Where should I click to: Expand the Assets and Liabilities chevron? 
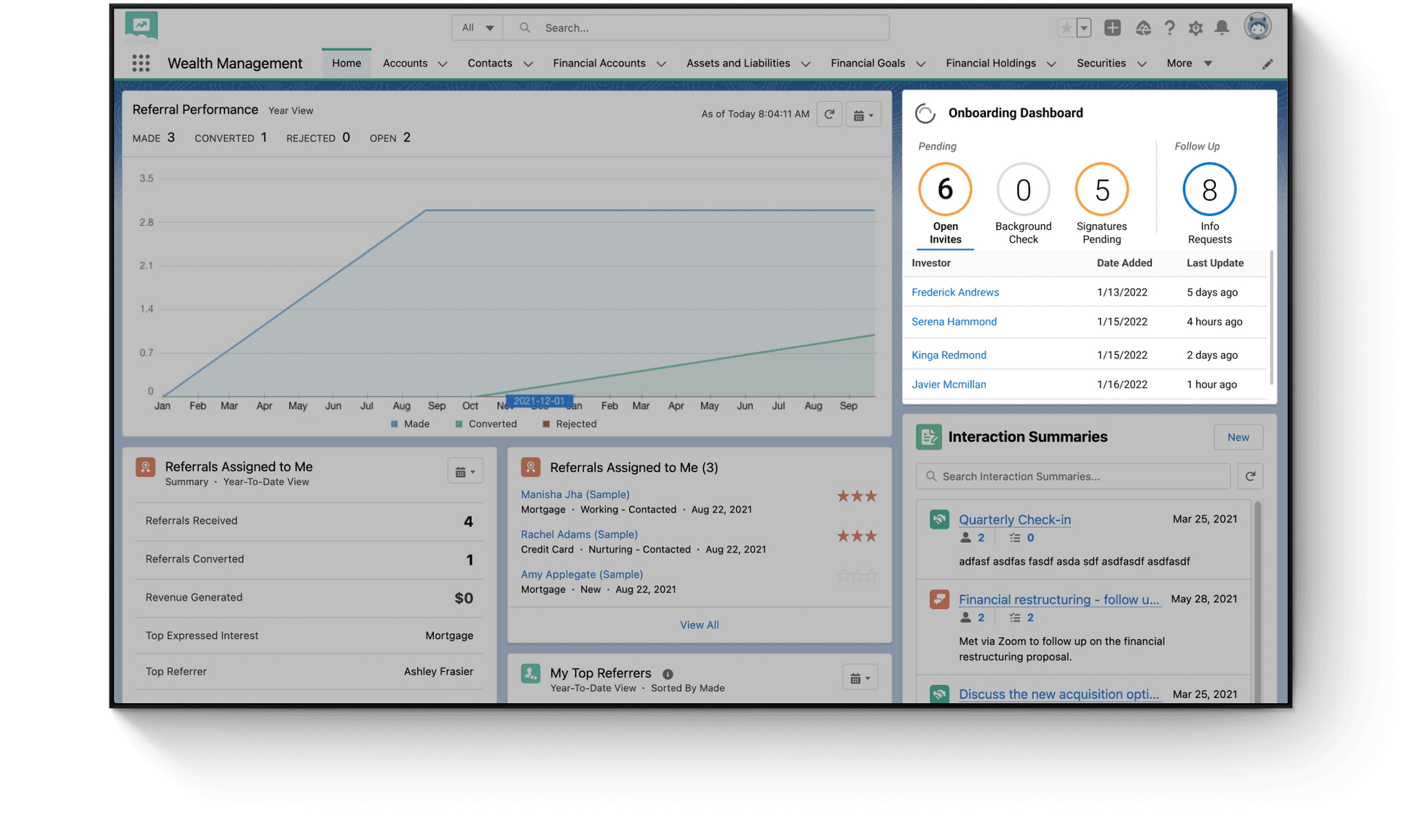[805, 64]
